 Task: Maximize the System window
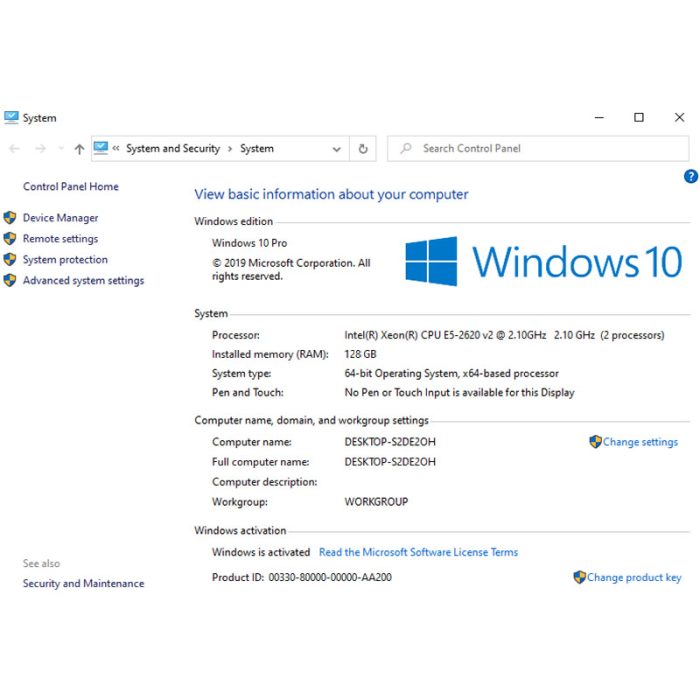pyautogui.click(x=639, y=117)
